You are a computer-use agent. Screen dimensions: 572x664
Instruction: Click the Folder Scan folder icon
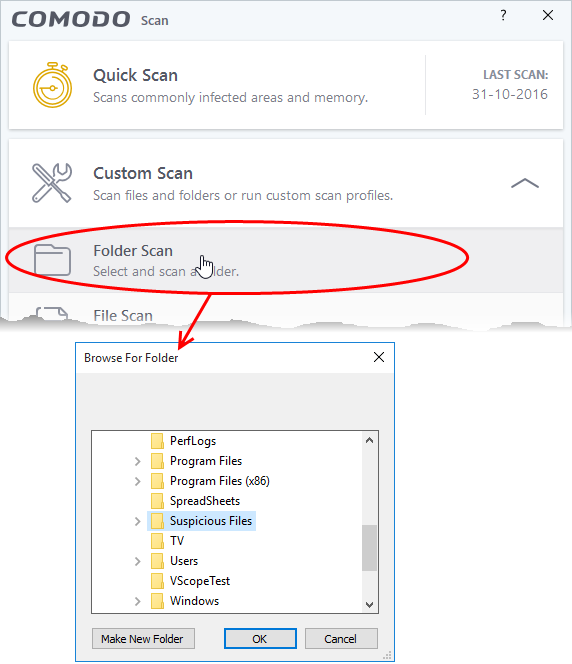52,260
